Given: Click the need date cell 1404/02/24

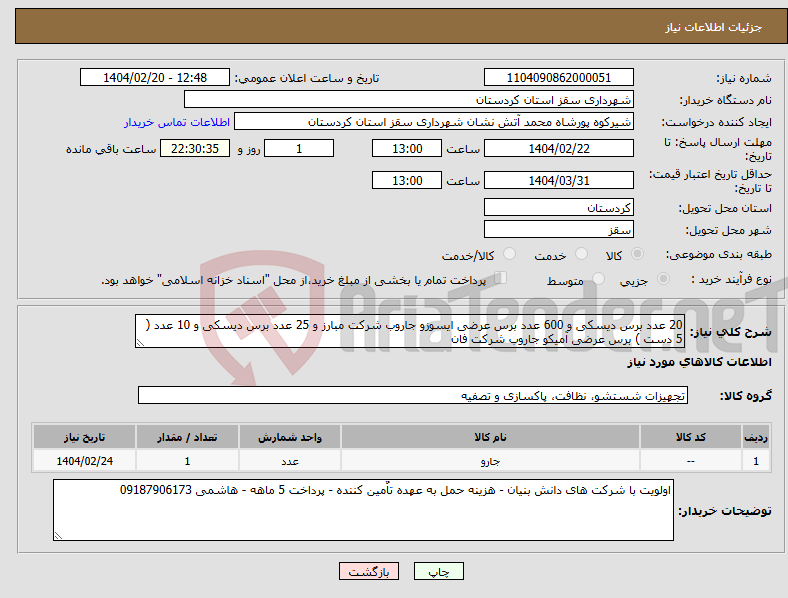Looking at the screenshot, I should (84, 461).
